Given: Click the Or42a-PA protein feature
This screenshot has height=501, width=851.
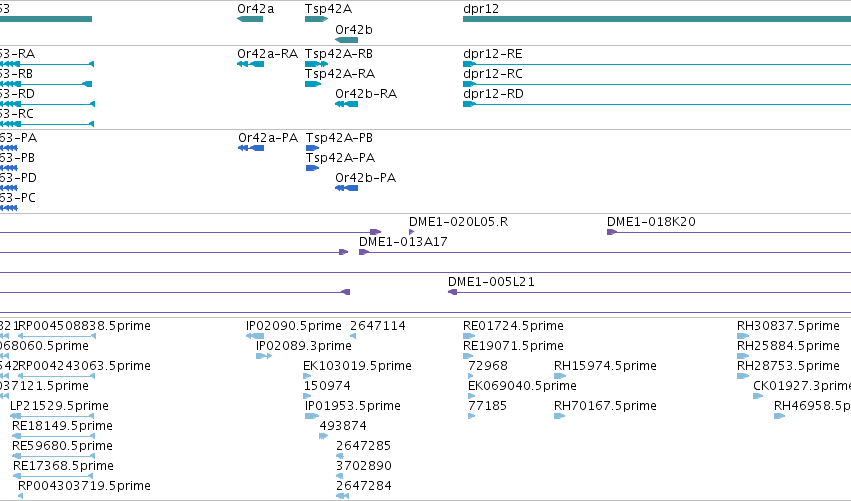Looking at the screenshot, I should coord(251,148).
